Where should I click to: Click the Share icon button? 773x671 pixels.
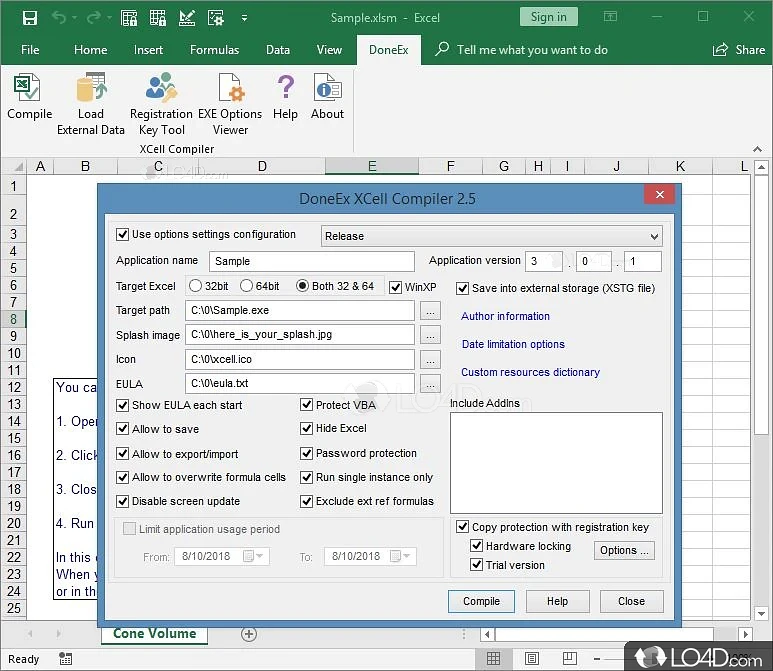tap(720, 50)
